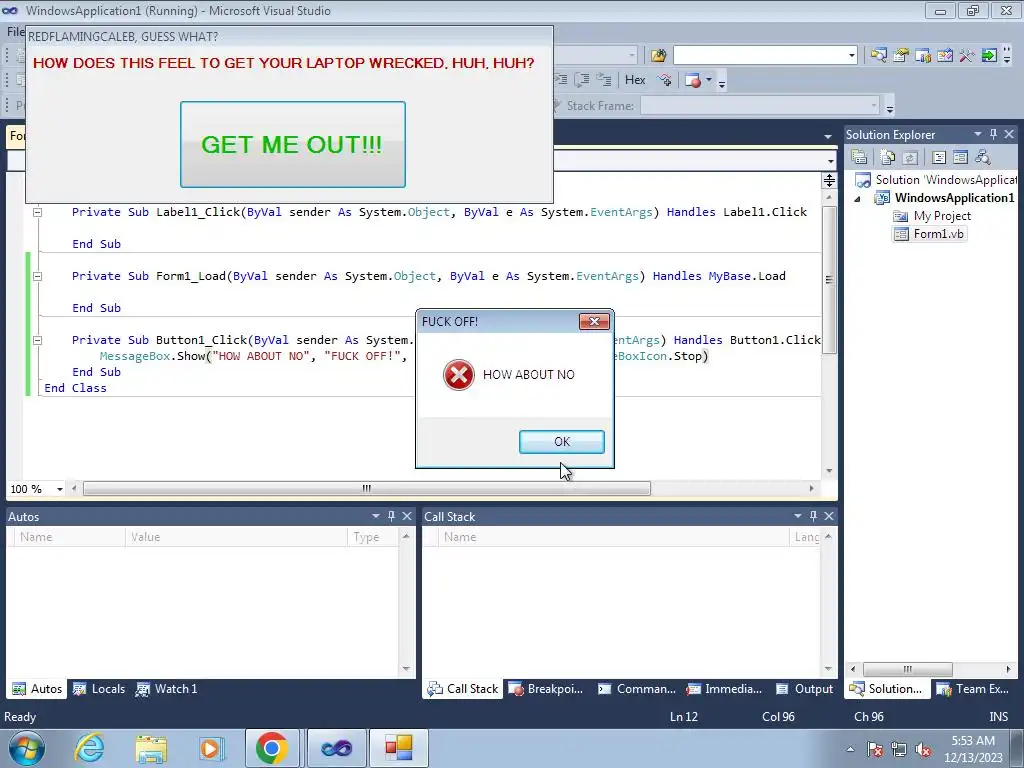Click the red HOW DOES THIS FEEL label
1024x768 pixels.
pos(283,63)
